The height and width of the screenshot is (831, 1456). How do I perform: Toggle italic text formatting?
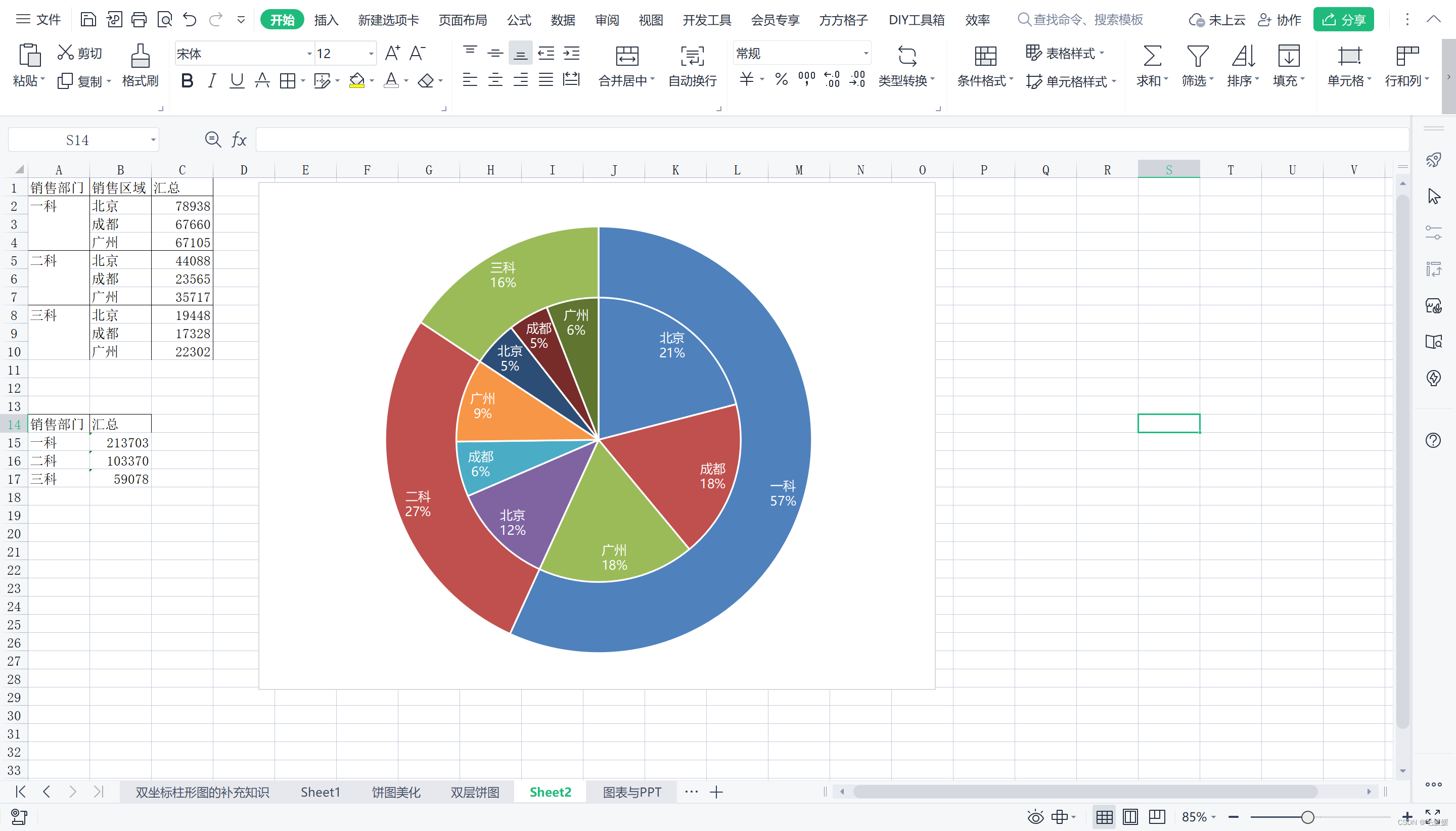pos(212,81)
